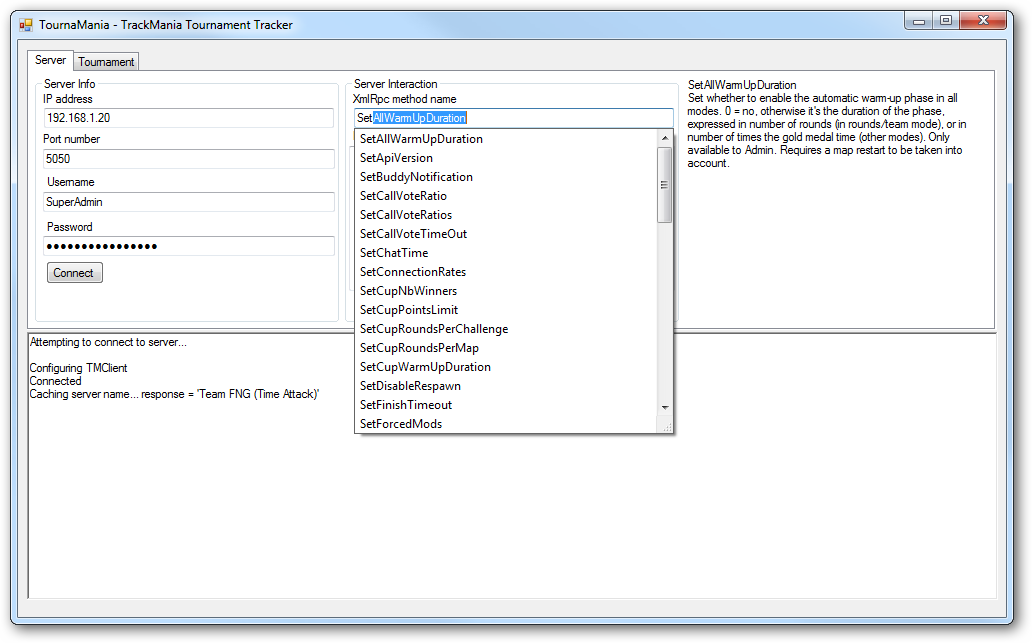Image resolution: width=1032 pixels, height=643 pixels.
Task: Select the Server tab
Action: [x=51, y=61]
